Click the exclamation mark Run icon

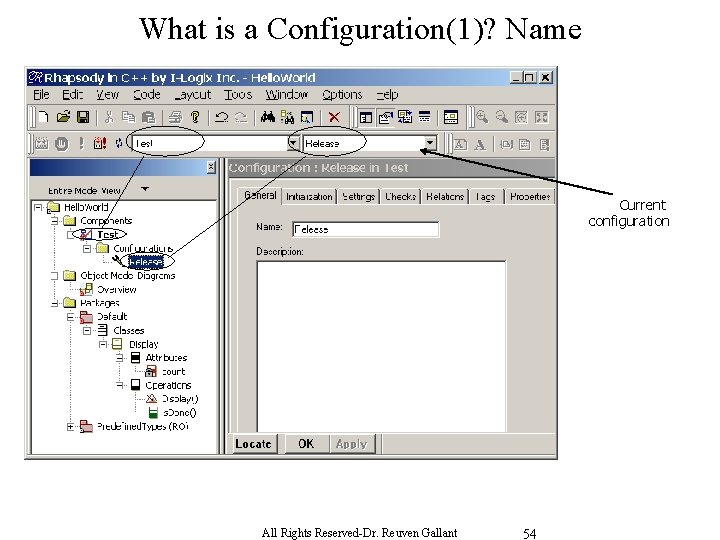click(x=81, y=144)
